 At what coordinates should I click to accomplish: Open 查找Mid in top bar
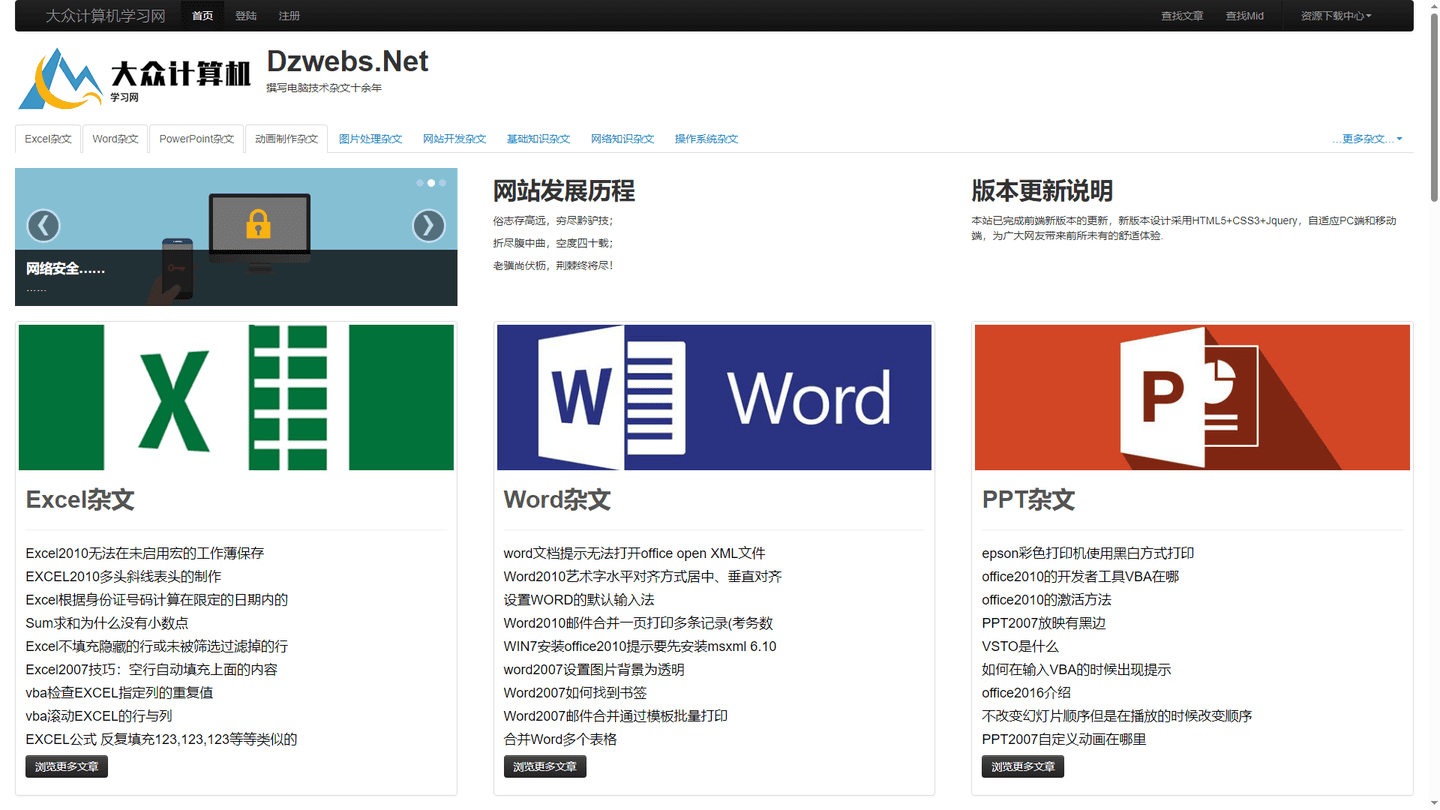tap(1245, 16)
